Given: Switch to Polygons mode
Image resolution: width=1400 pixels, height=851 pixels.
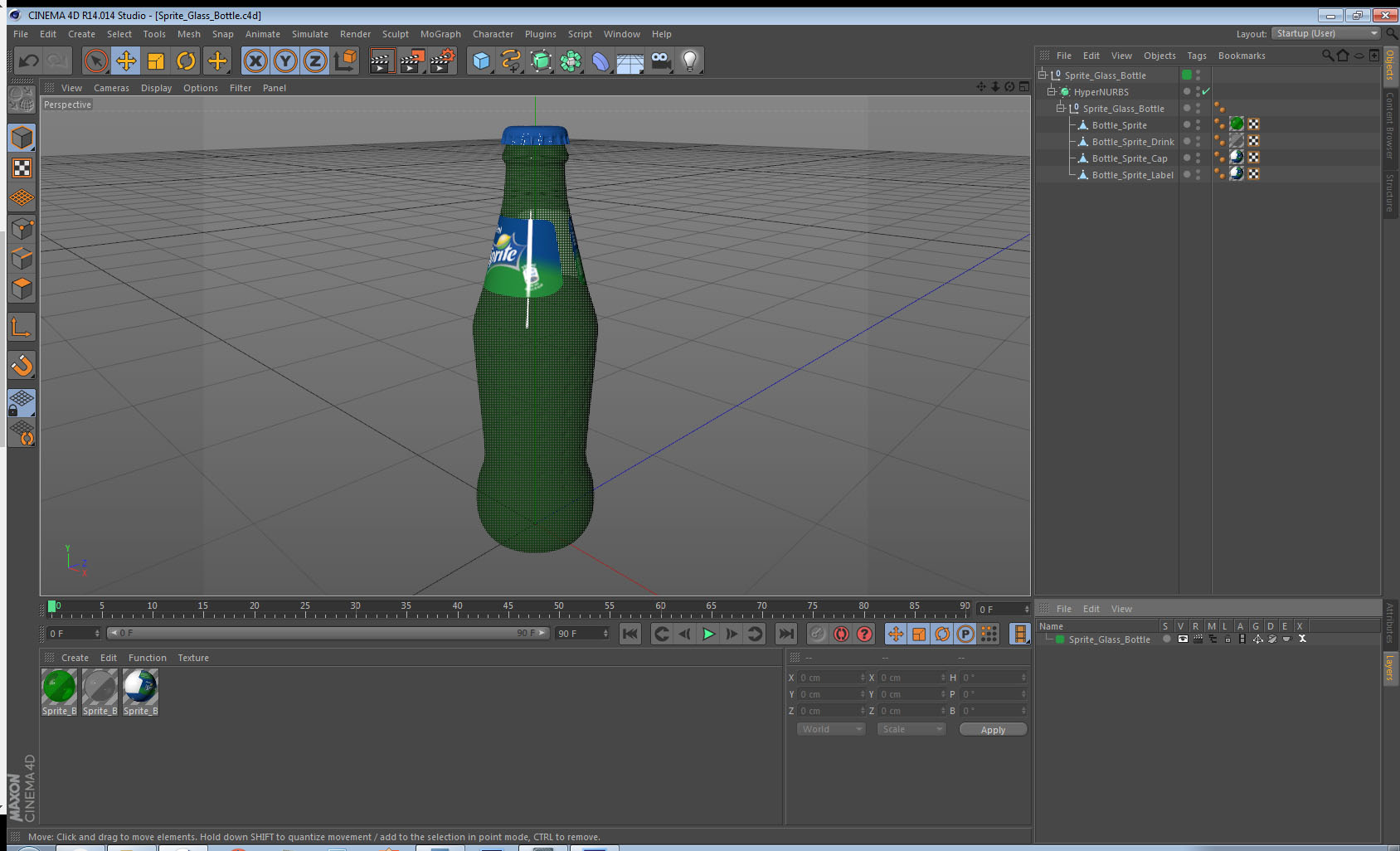Looking at the screenshot, I should click(x=22, y=288).
